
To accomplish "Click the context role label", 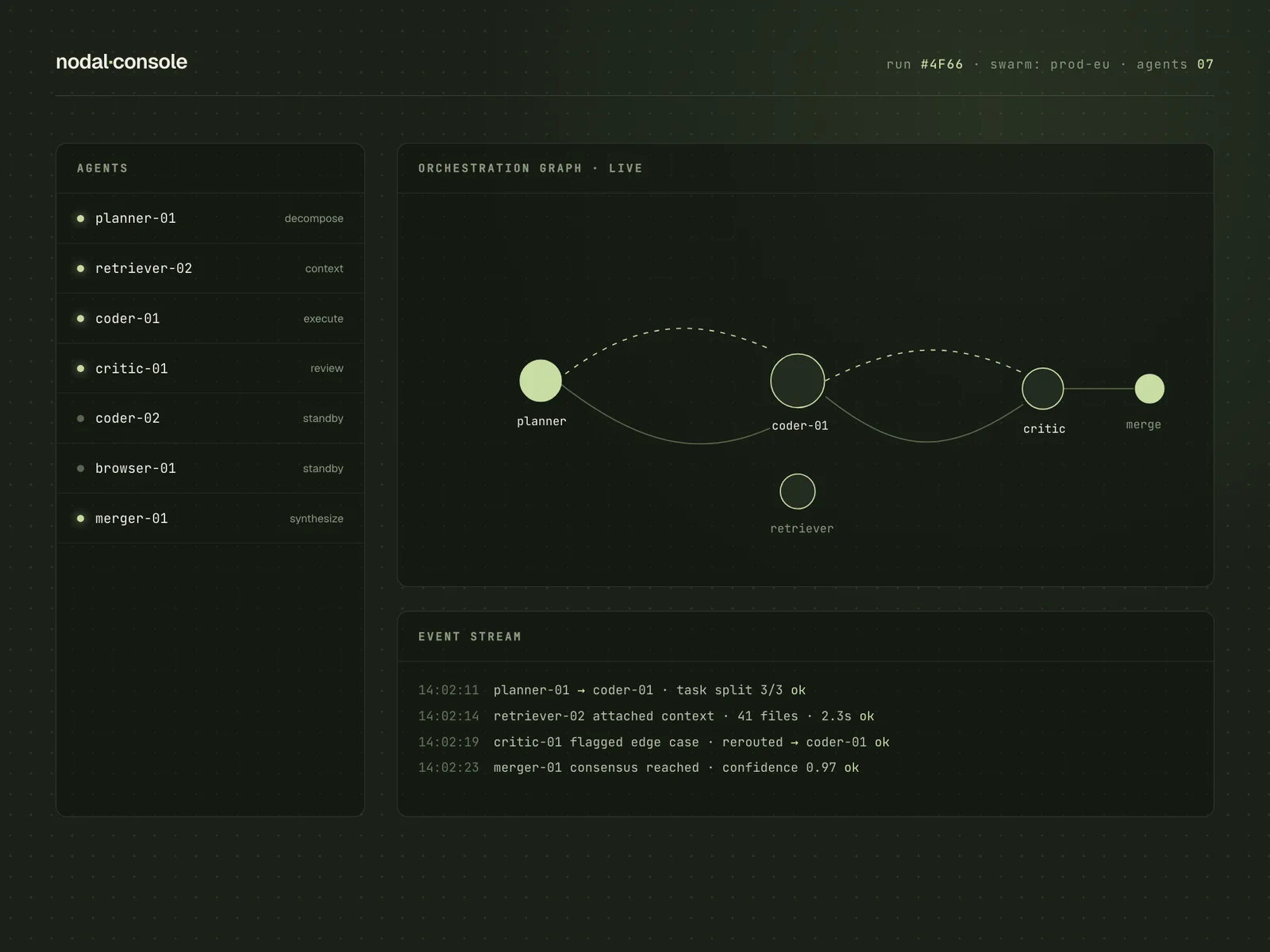I will (325, 268).
